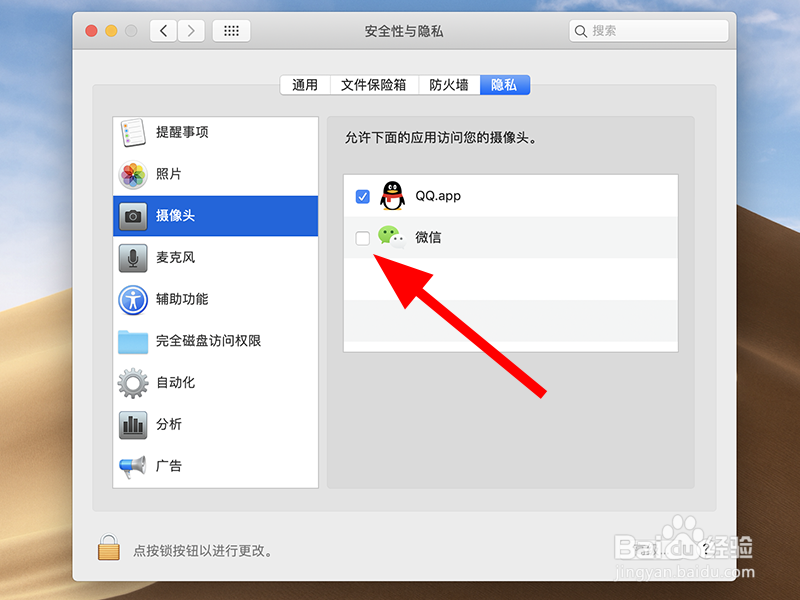Switch to the 通用 tab
The width and height of the screenshot is (800, 600).
(305, 85)
